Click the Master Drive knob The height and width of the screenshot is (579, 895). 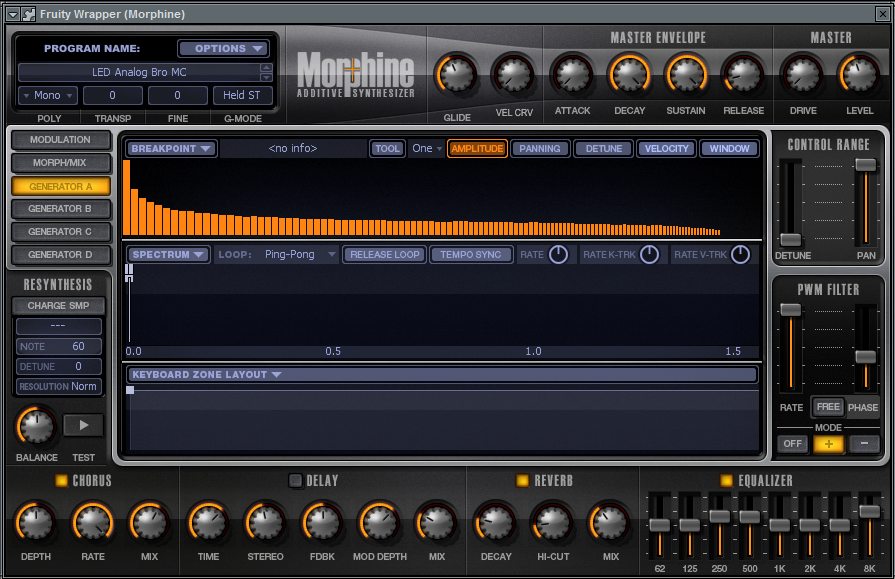801,74
